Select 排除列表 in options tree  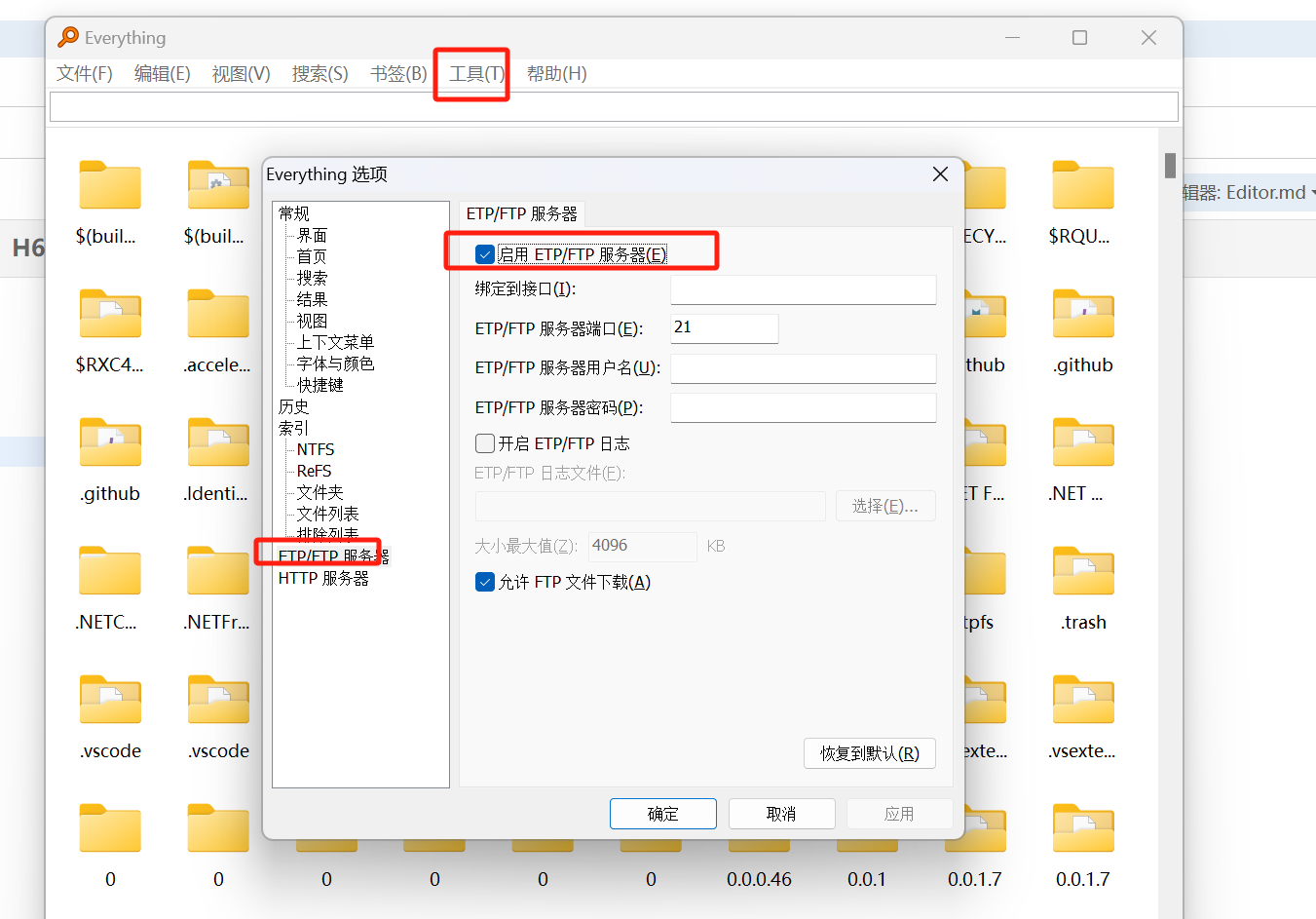click(327, 534)
